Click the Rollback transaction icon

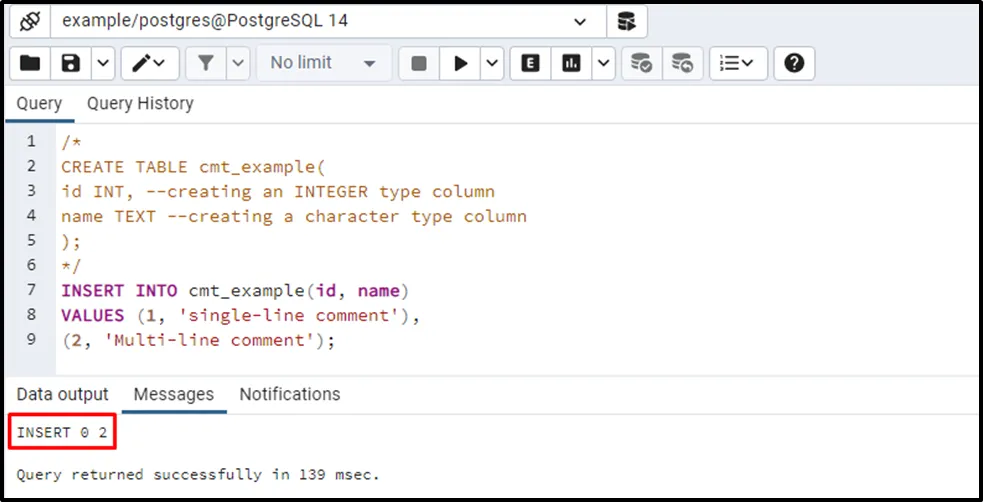[681, 63]
